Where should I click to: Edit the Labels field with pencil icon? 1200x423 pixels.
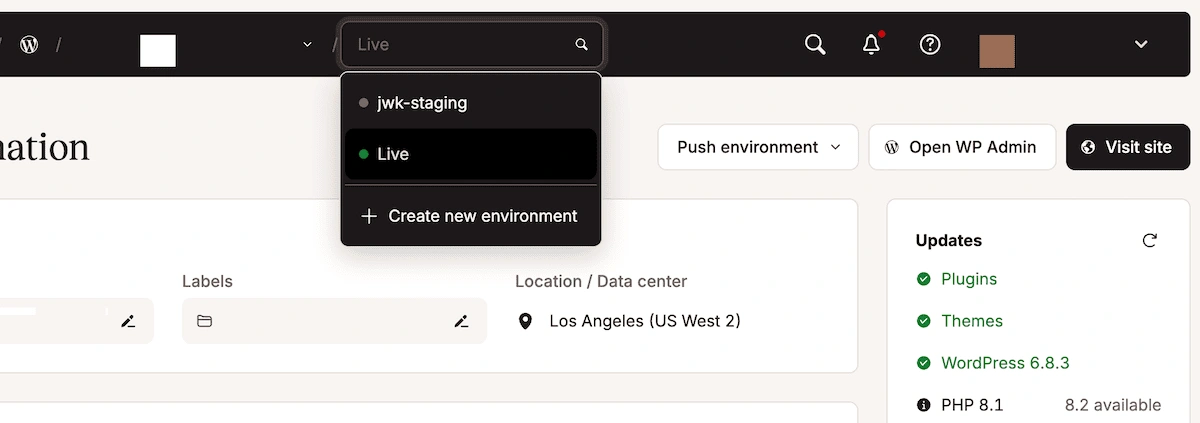pyautogui.click(x=461, y=321)
